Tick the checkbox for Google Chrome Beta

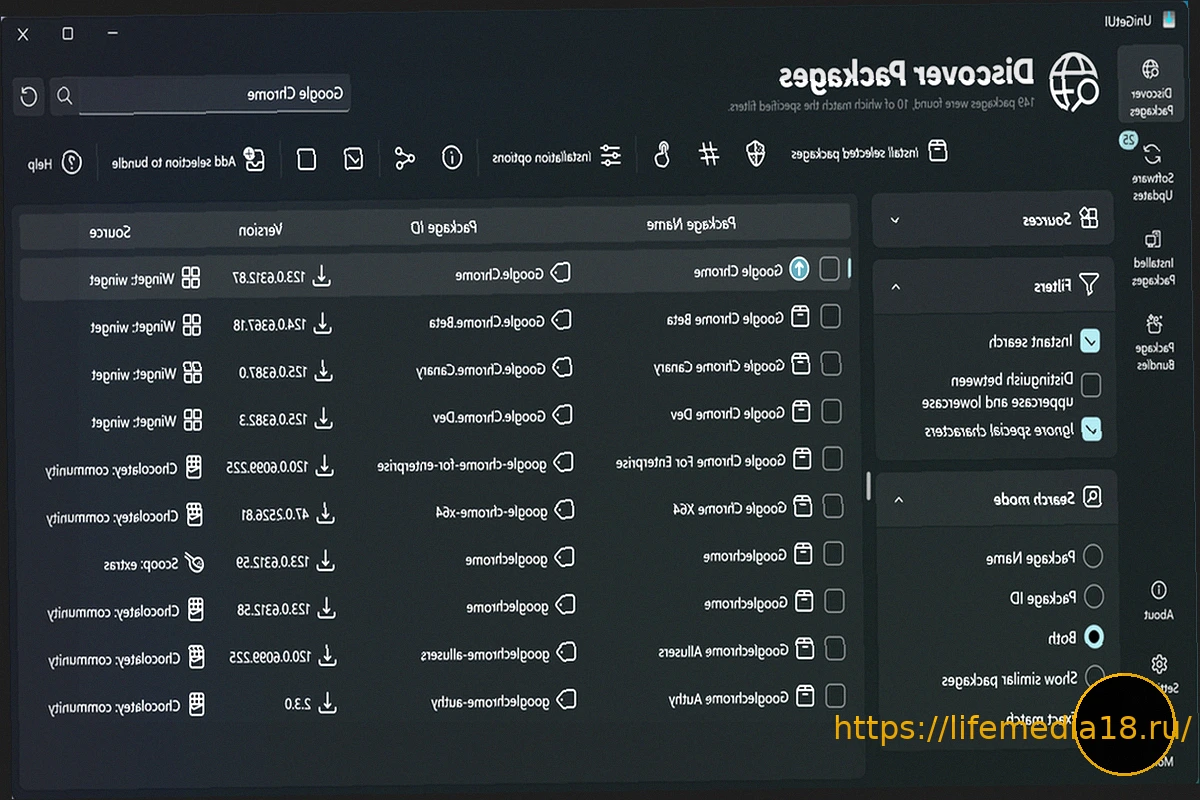click(830, 317)
